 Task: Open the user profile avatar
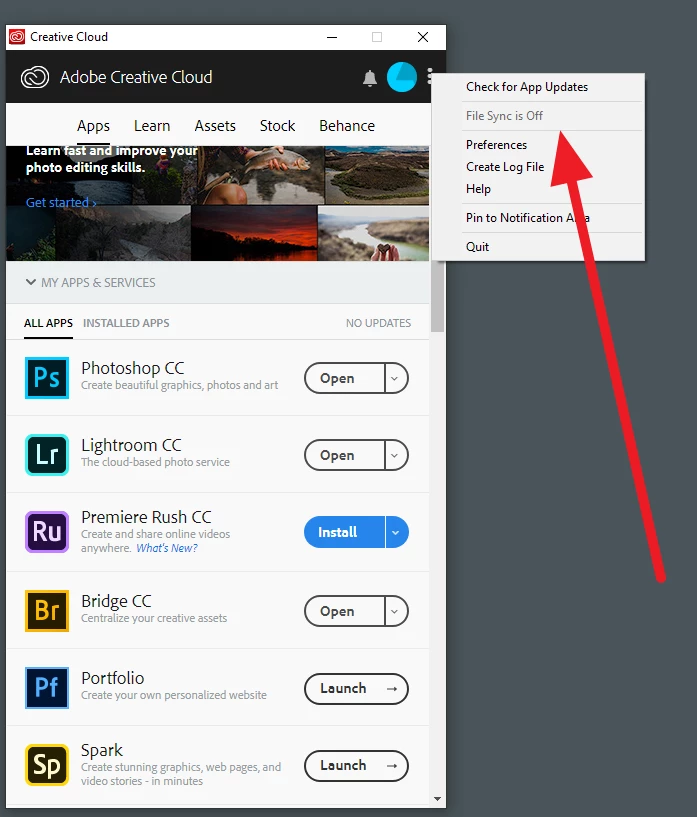pos(402,77)
